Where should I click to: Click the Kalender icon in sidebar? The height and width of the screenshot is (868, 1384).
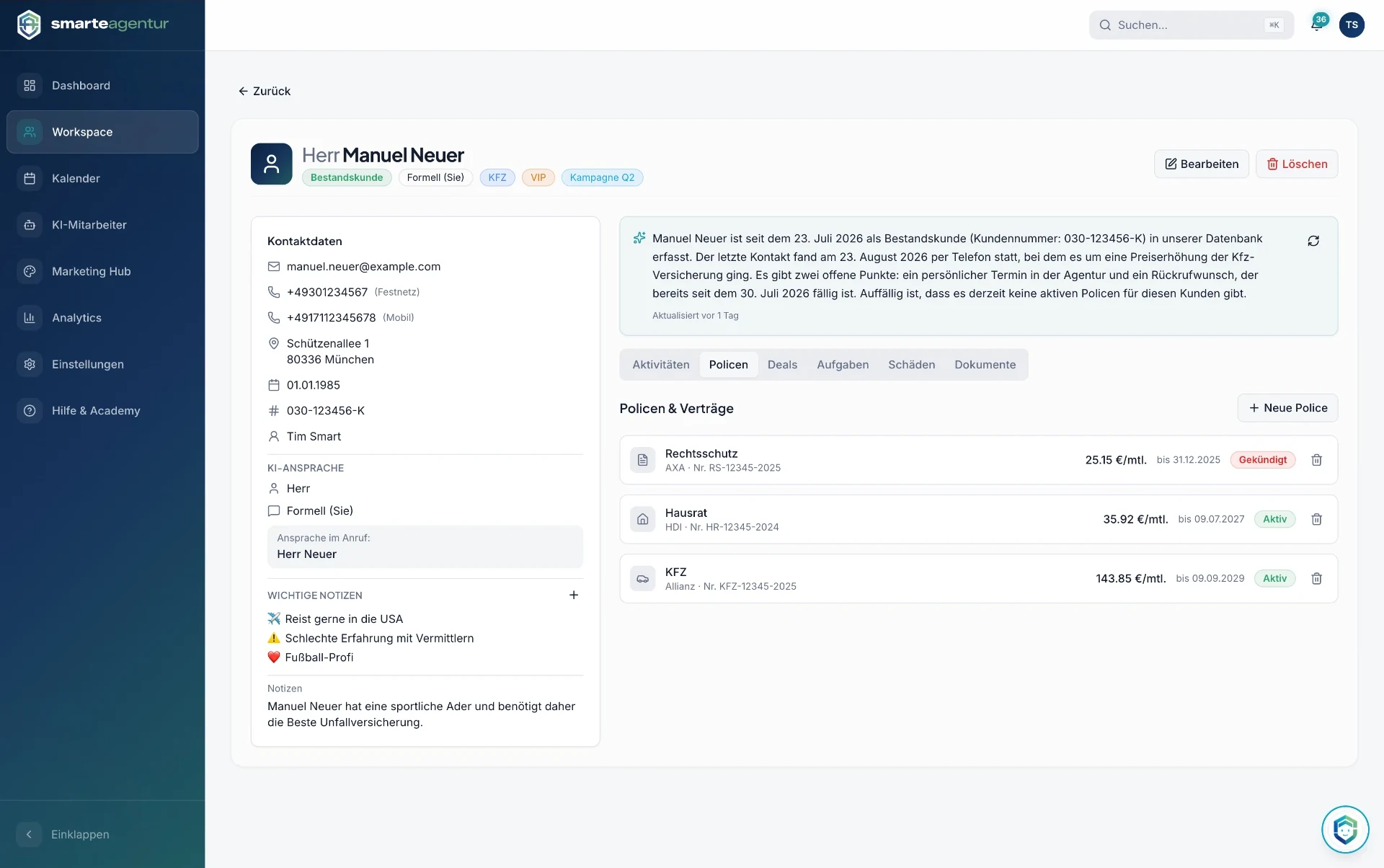tap(30, 178)
